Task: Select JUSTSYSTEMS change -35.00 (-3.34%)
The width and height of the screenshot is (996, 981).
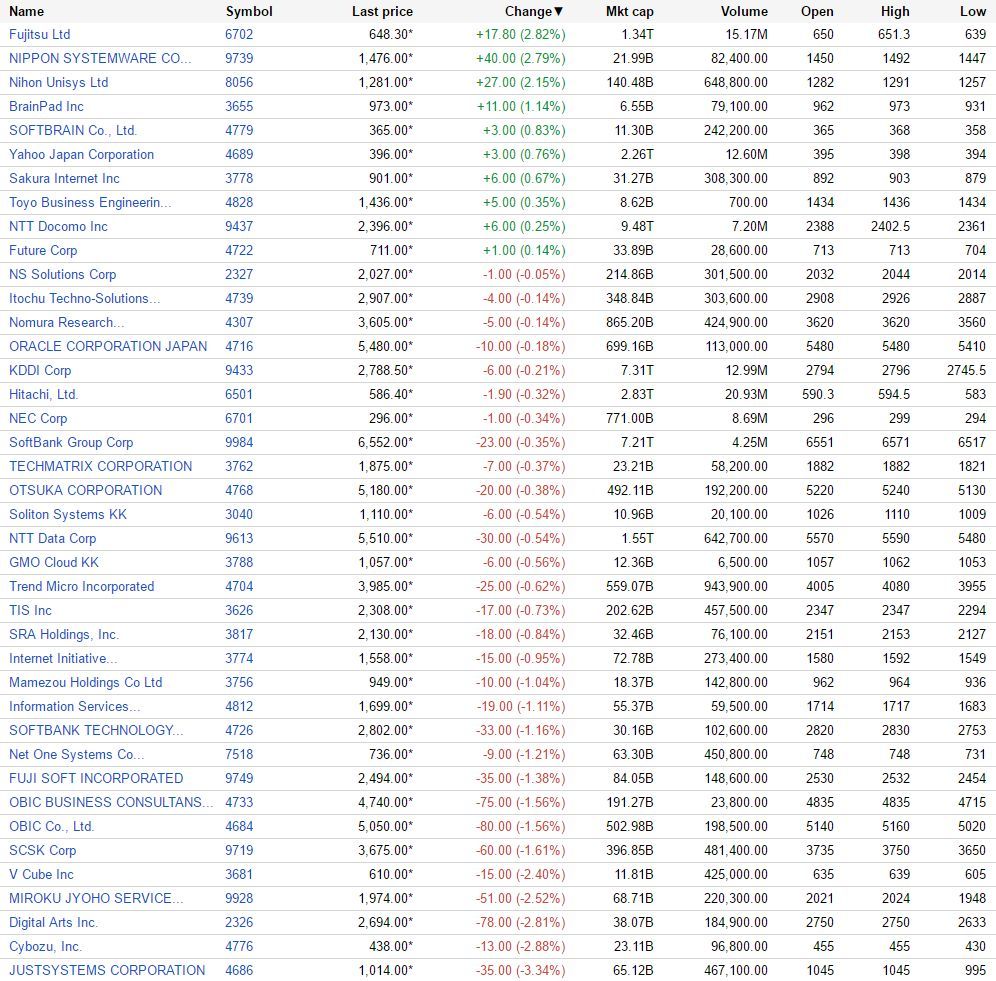Action: (521, 971)
